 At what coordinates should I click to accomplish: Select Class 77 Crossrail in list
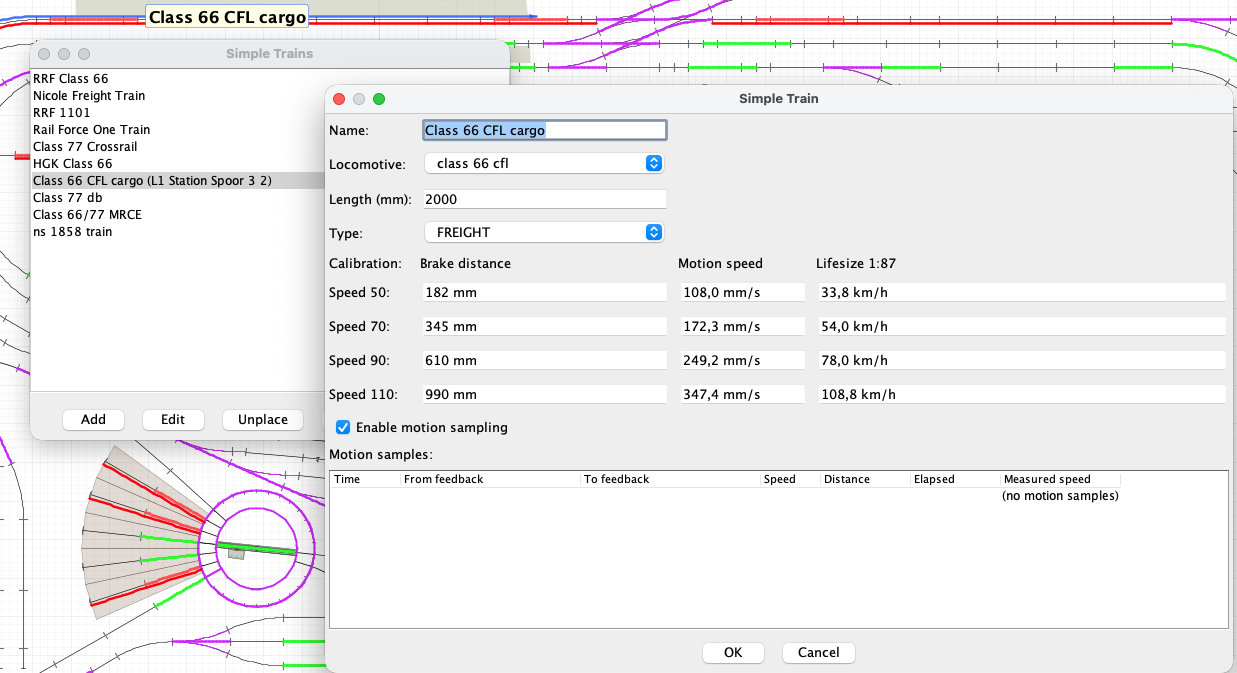click(x=178, y=146)
